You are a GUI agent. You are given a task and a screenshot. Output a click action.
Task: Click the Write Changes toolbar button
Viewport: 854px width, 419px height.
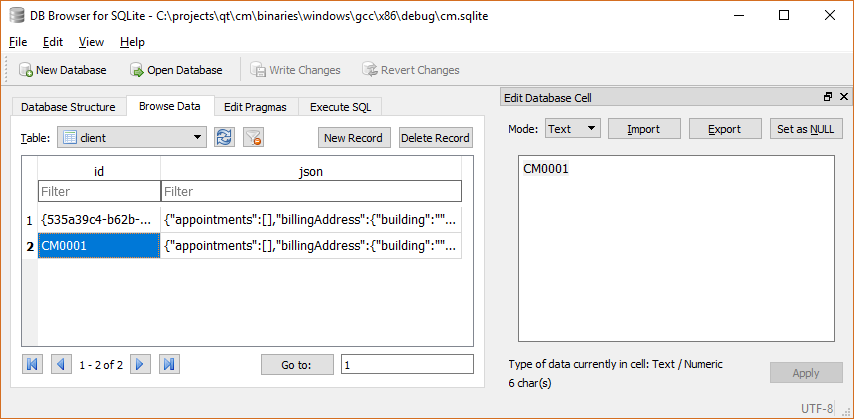coord(295,70)
